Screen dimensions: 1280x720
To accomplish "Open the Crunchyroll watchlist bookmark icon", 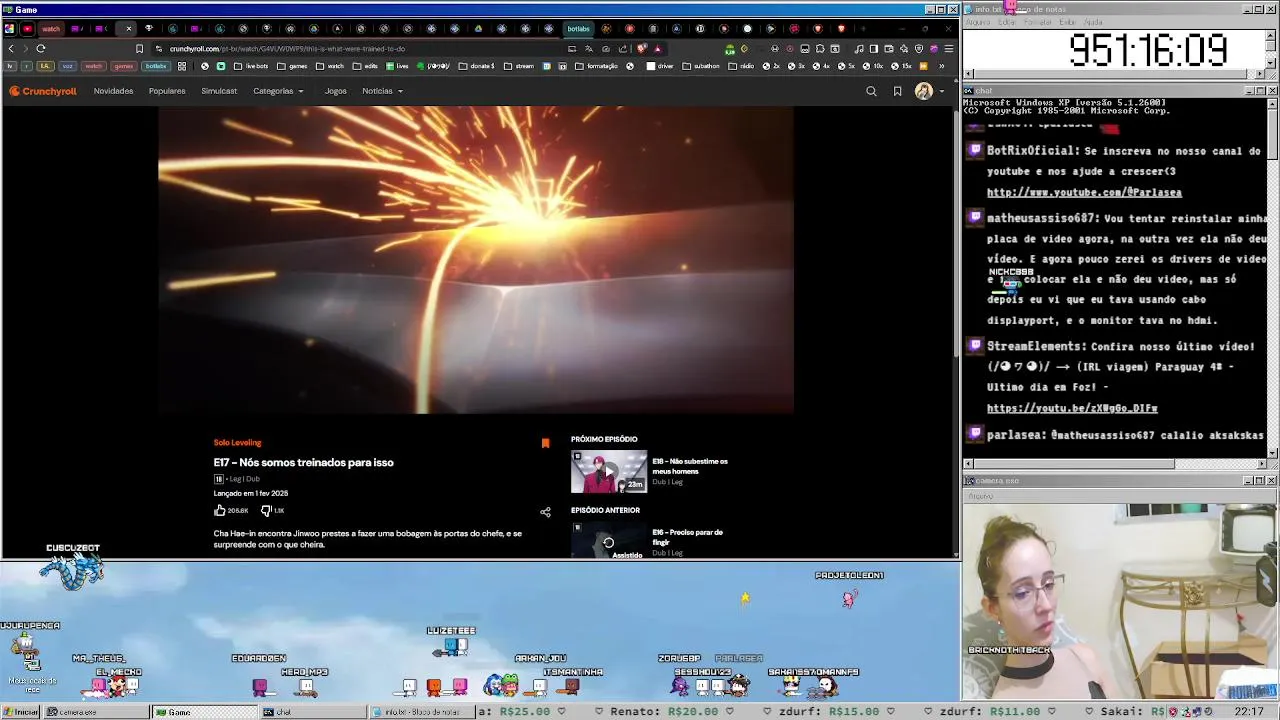I will click(897, 91).
